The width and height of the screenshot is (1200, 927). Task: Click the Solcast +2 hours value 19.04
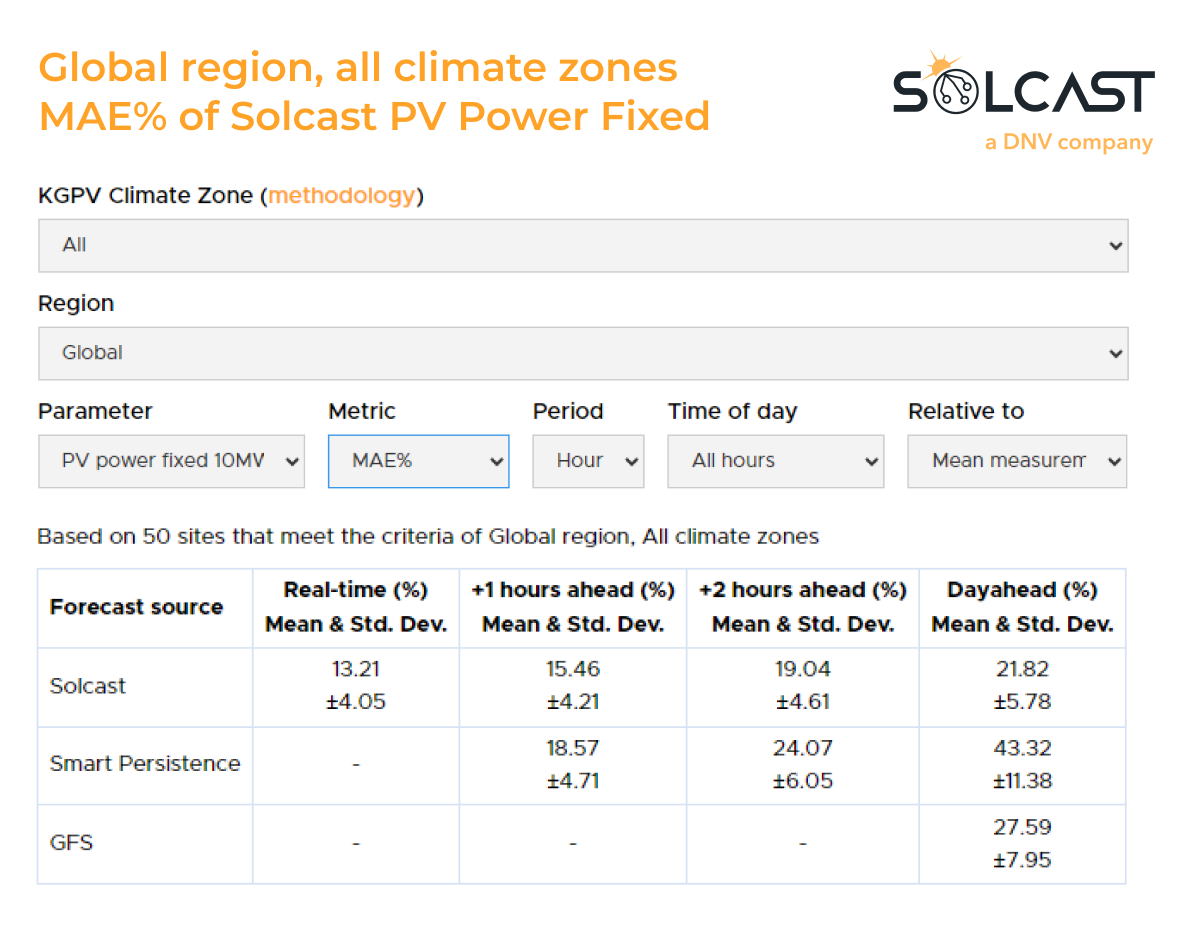click(803, 669)
